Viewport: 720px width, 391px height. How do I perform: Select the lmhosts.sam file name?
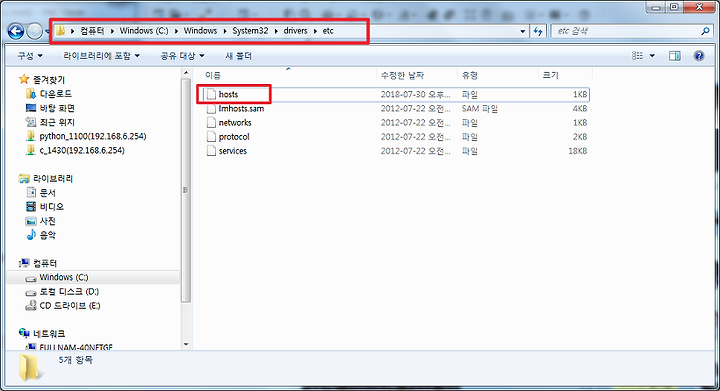coord(242,109)
